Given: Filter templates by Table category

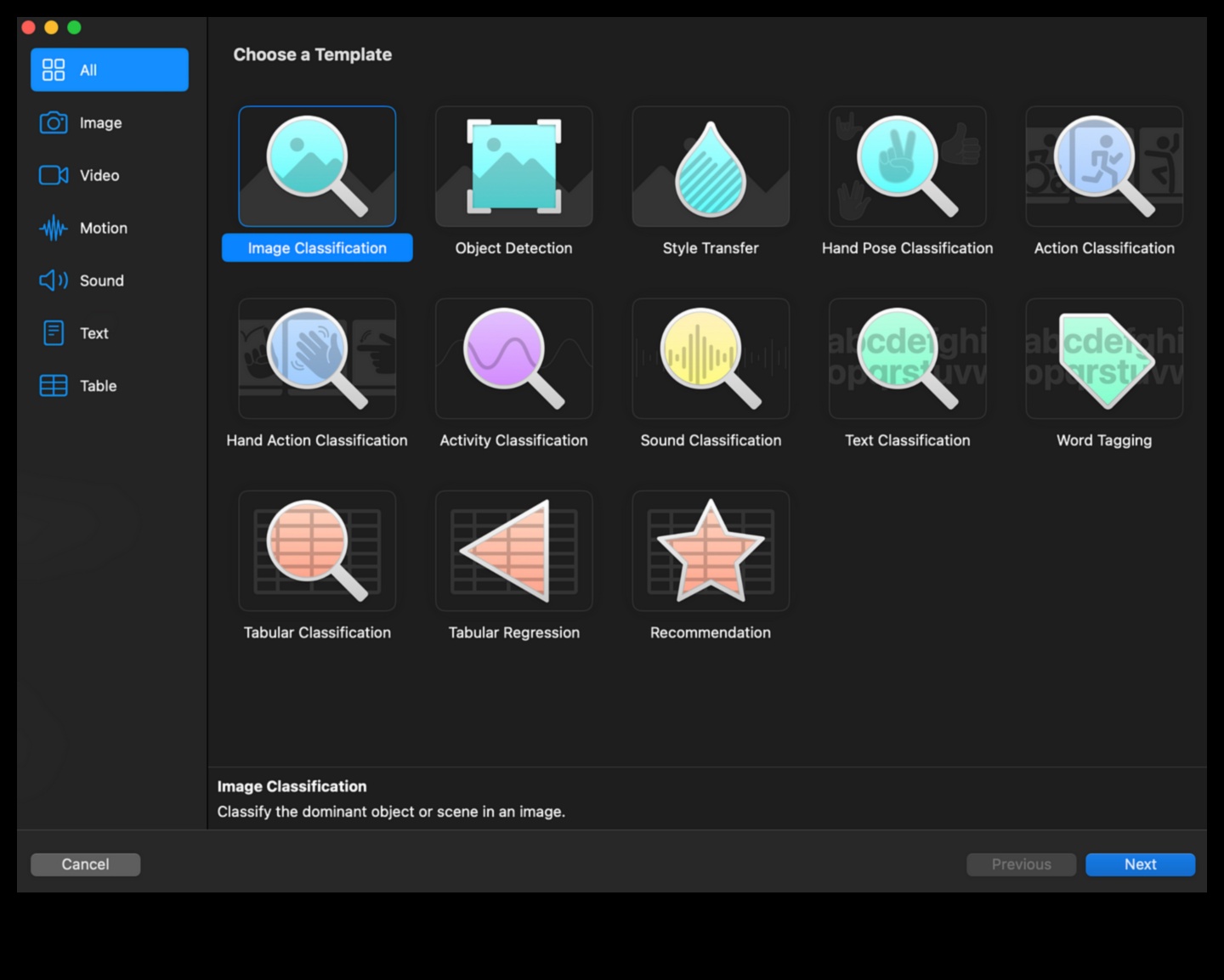Looking at the screenshot, I should pos(98,387).
